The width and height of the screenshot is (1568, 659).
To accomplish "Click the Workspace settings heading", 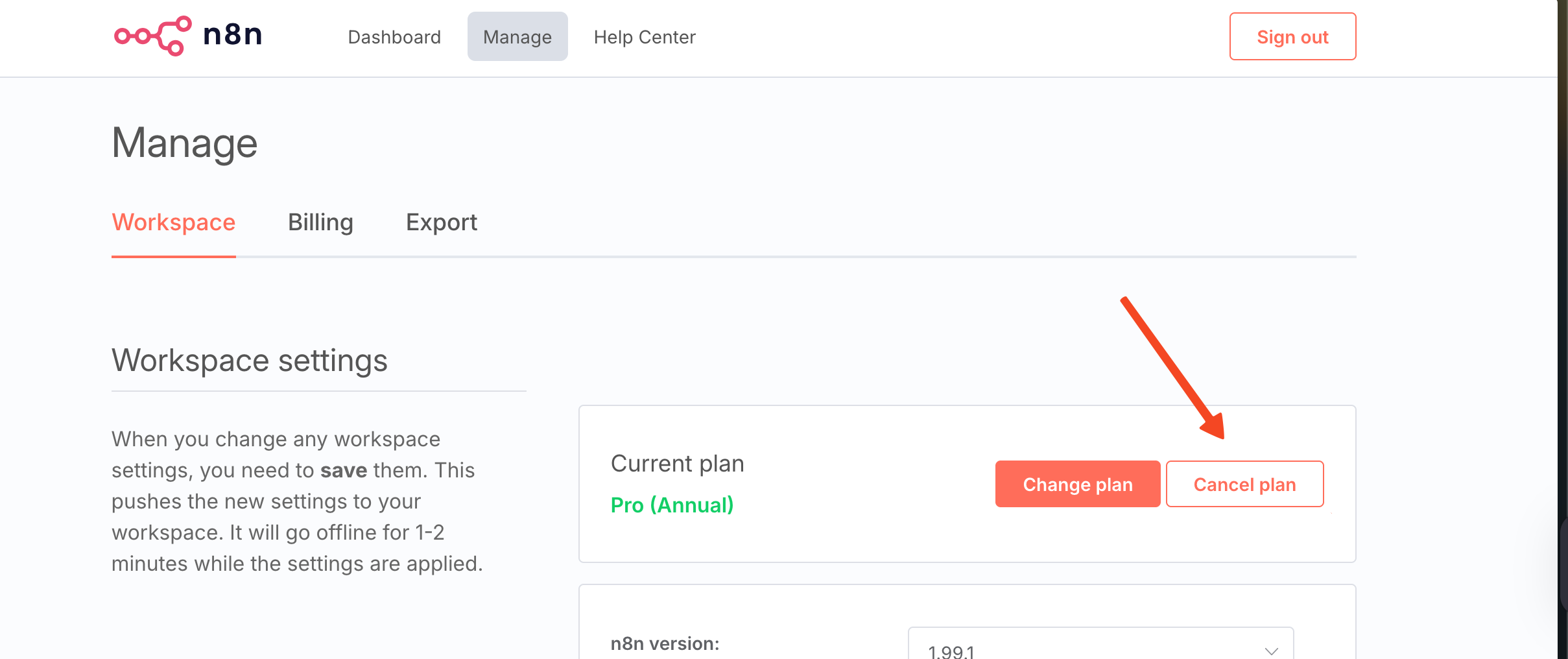I will [250, 361].
